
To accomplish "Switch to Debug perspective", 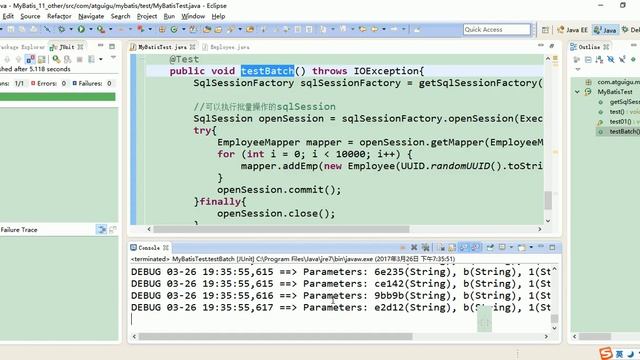I will (630, 30).
